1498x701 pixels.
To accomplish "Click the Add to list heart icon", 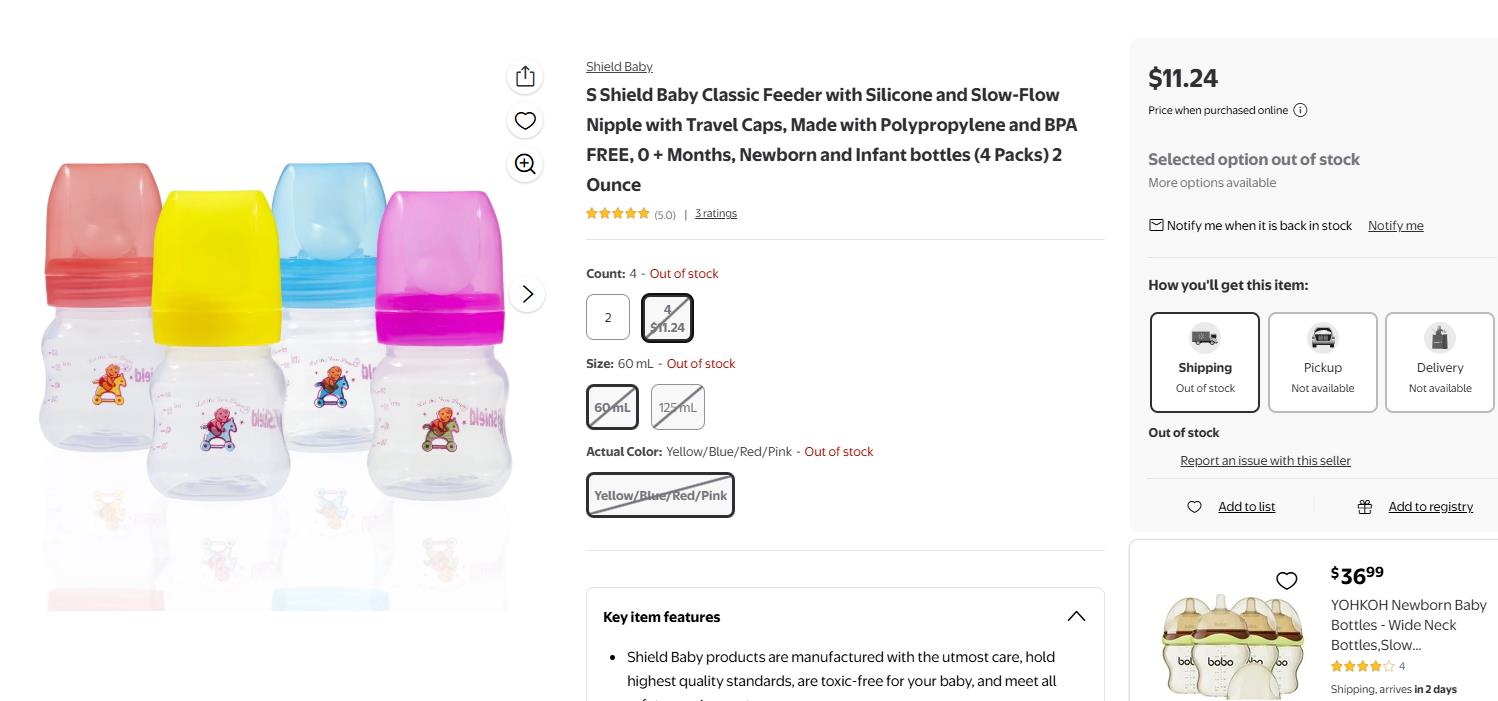I will point(1194,507).
